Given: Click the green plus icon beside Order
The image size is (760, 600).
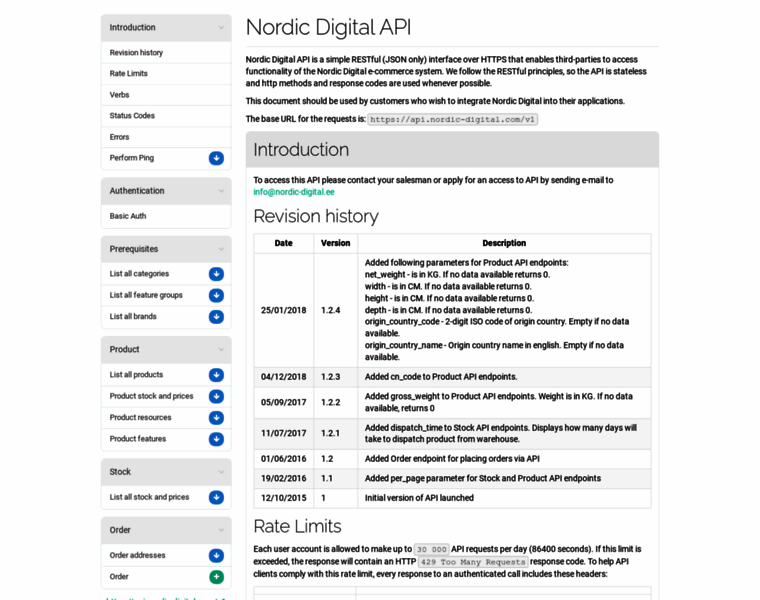Looking at the screenshot, I should (x=216, y=577).
